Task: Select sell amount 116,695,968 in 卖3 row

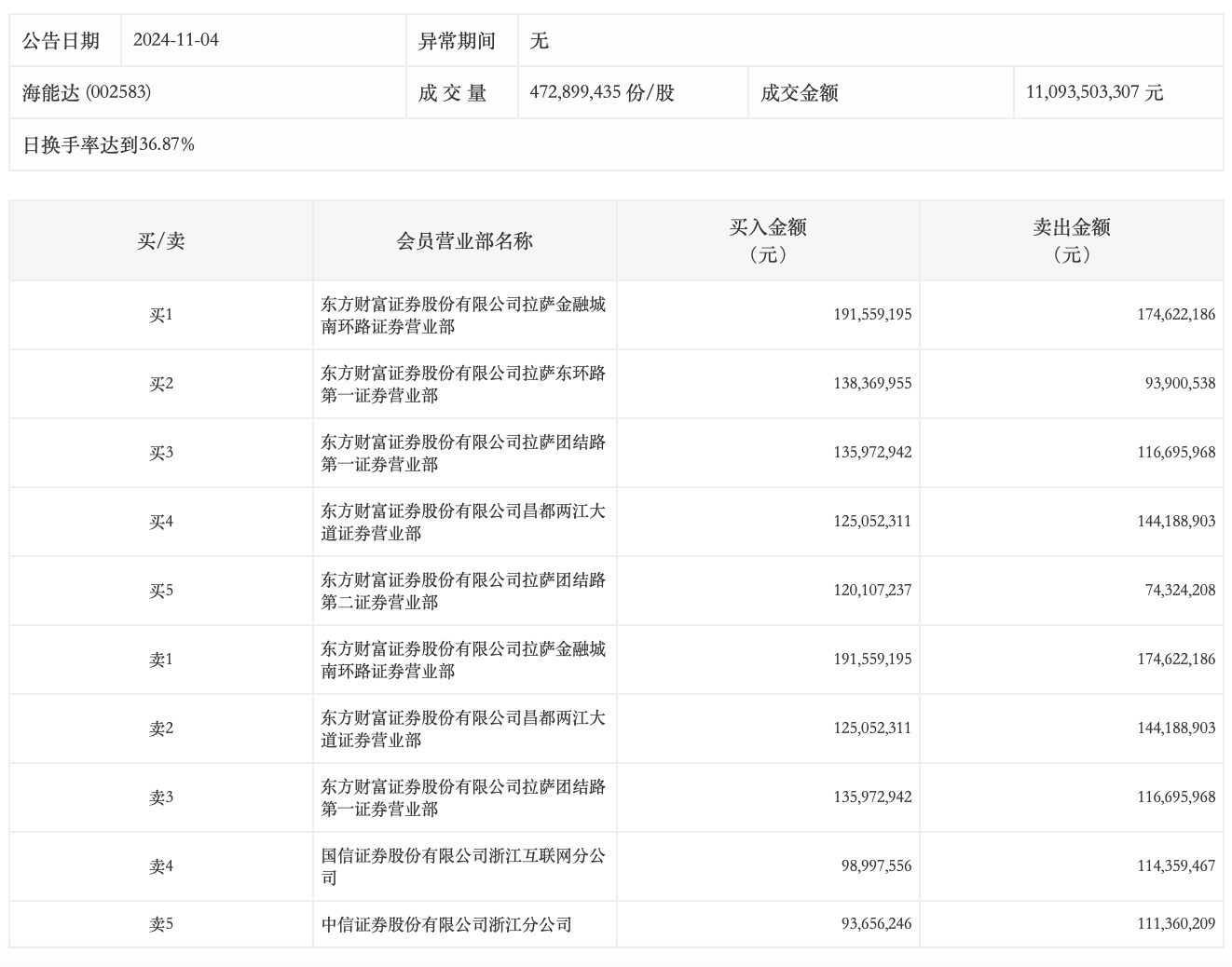Action: click(1176, 797)
